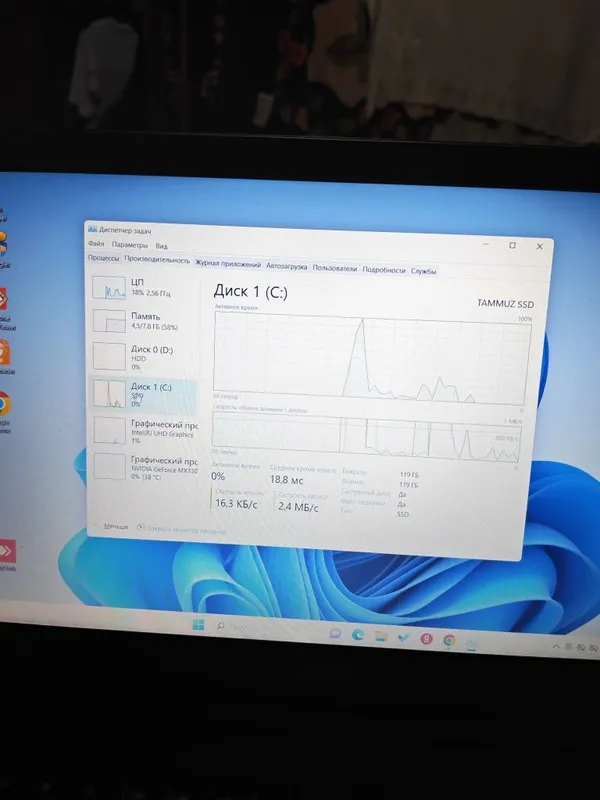Select the ЦП performance item

pos(145,287)
